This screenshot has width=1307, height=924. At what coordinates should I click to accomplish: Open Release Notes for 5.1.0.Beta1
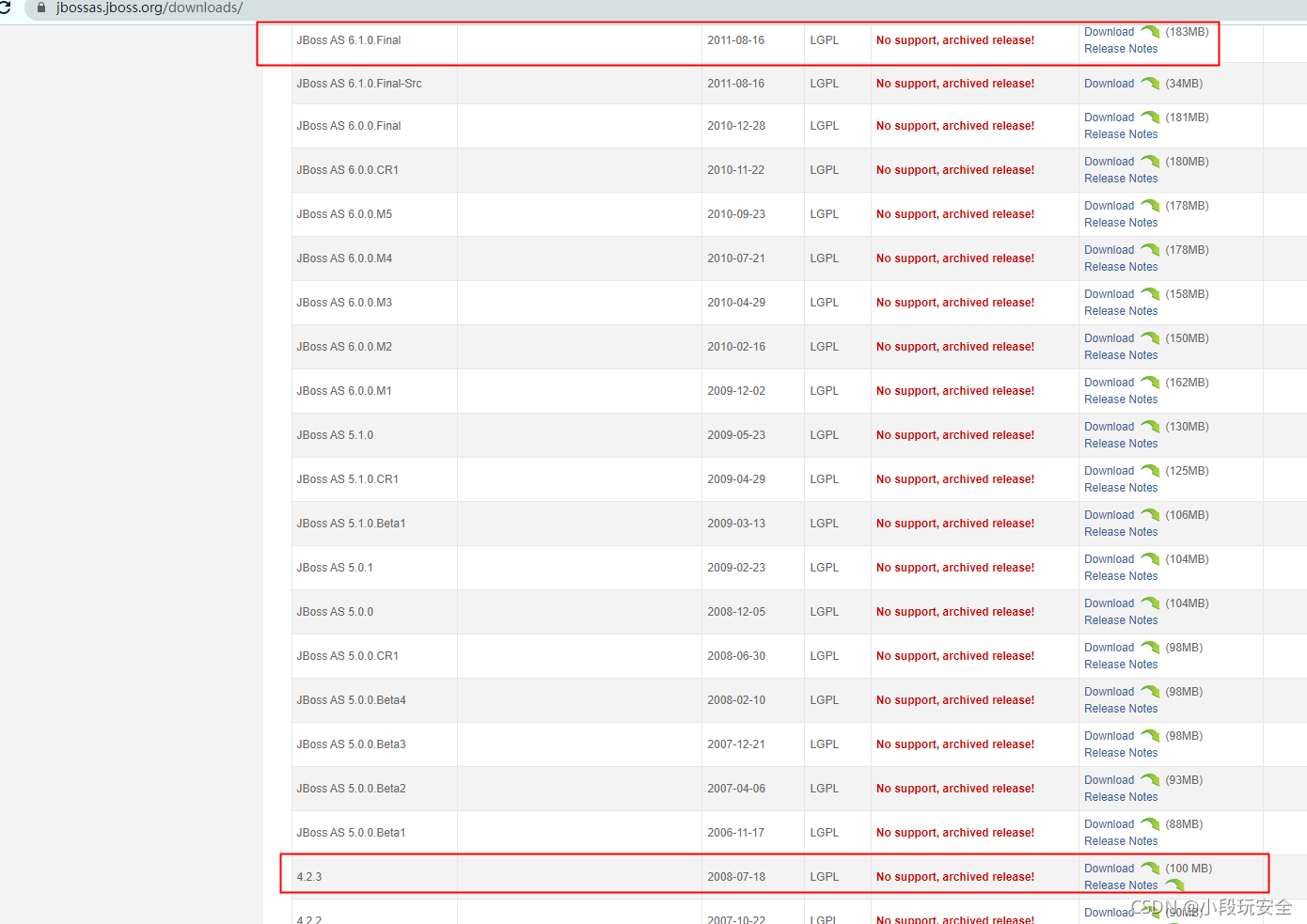point(1121,532)
